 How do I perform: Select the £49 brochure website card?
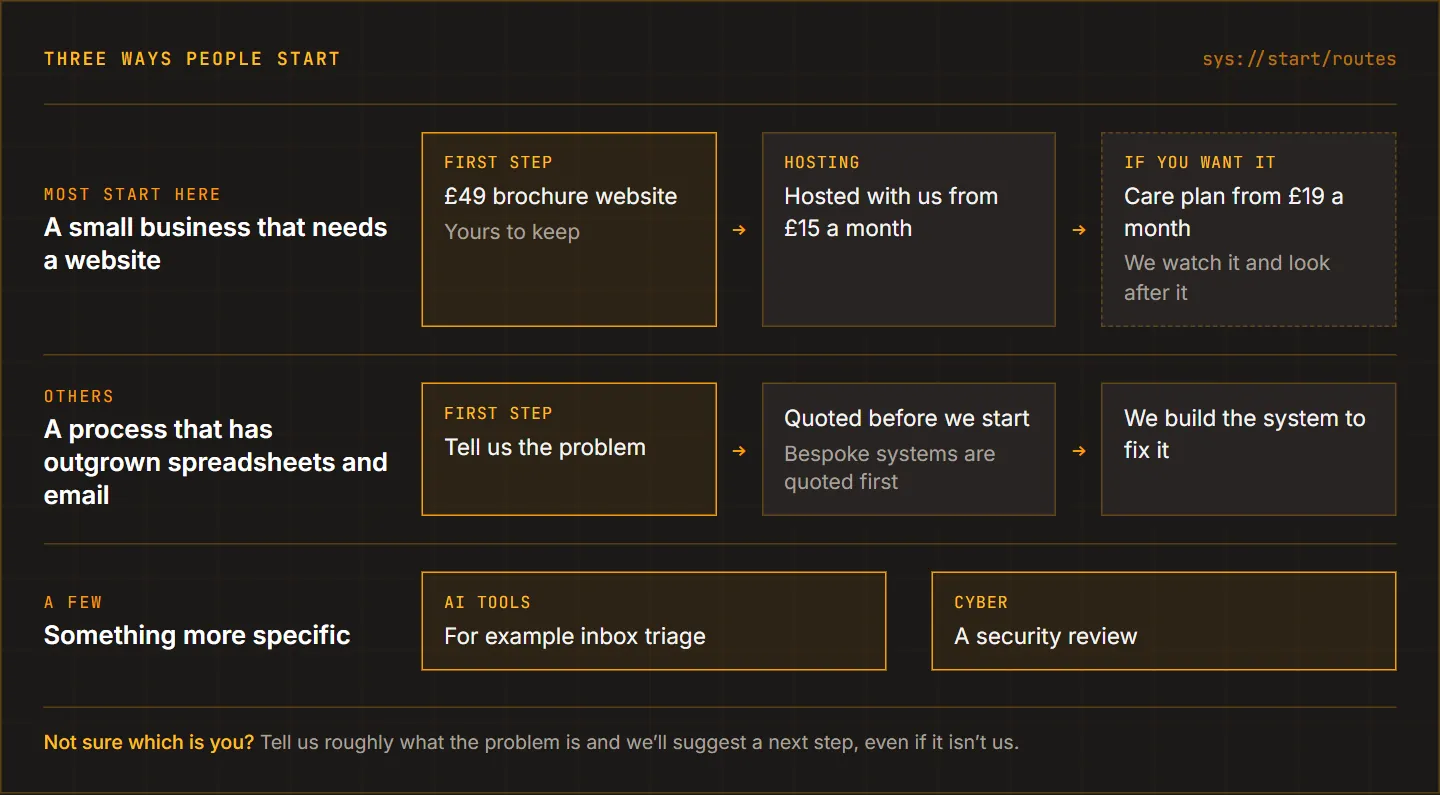tap(569, 229)
